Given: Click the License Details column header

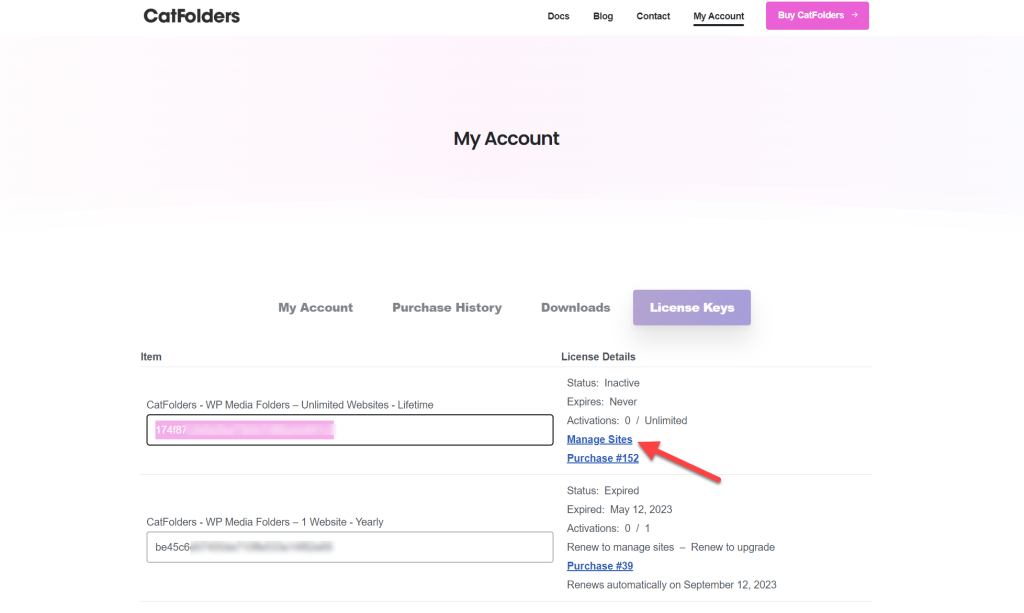Looking at the screenshot, I should tap(598, 356).
